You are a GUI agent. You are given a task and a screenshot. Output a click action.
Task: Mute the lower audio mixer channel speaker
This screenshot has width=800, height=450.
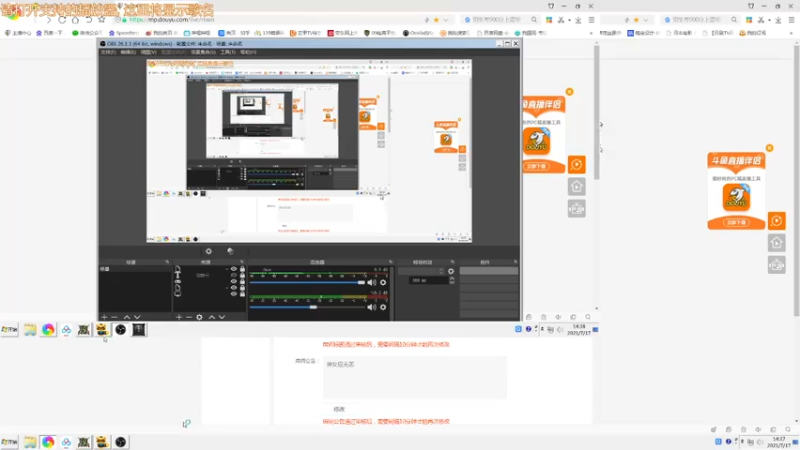pos(371,307)
